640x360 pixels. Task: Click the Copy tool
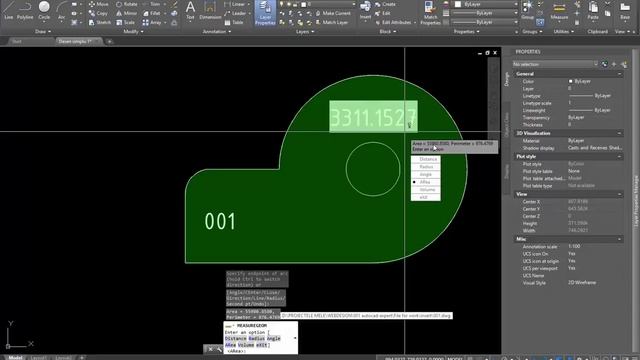(x=98, y=13)
